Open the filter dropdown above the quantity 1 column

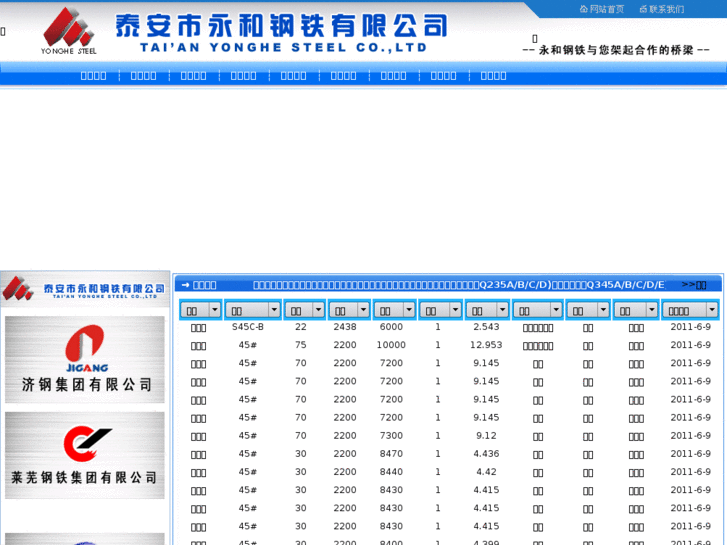[x=440, y=310]
